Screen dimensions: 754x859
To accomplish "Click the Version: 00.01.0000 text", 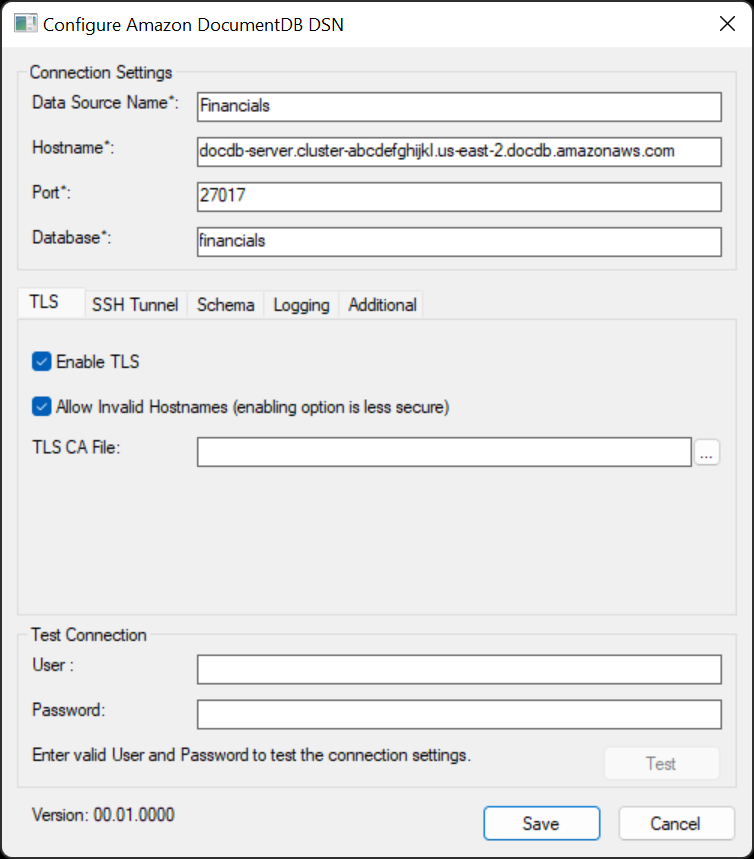I will tap(103, 815).
